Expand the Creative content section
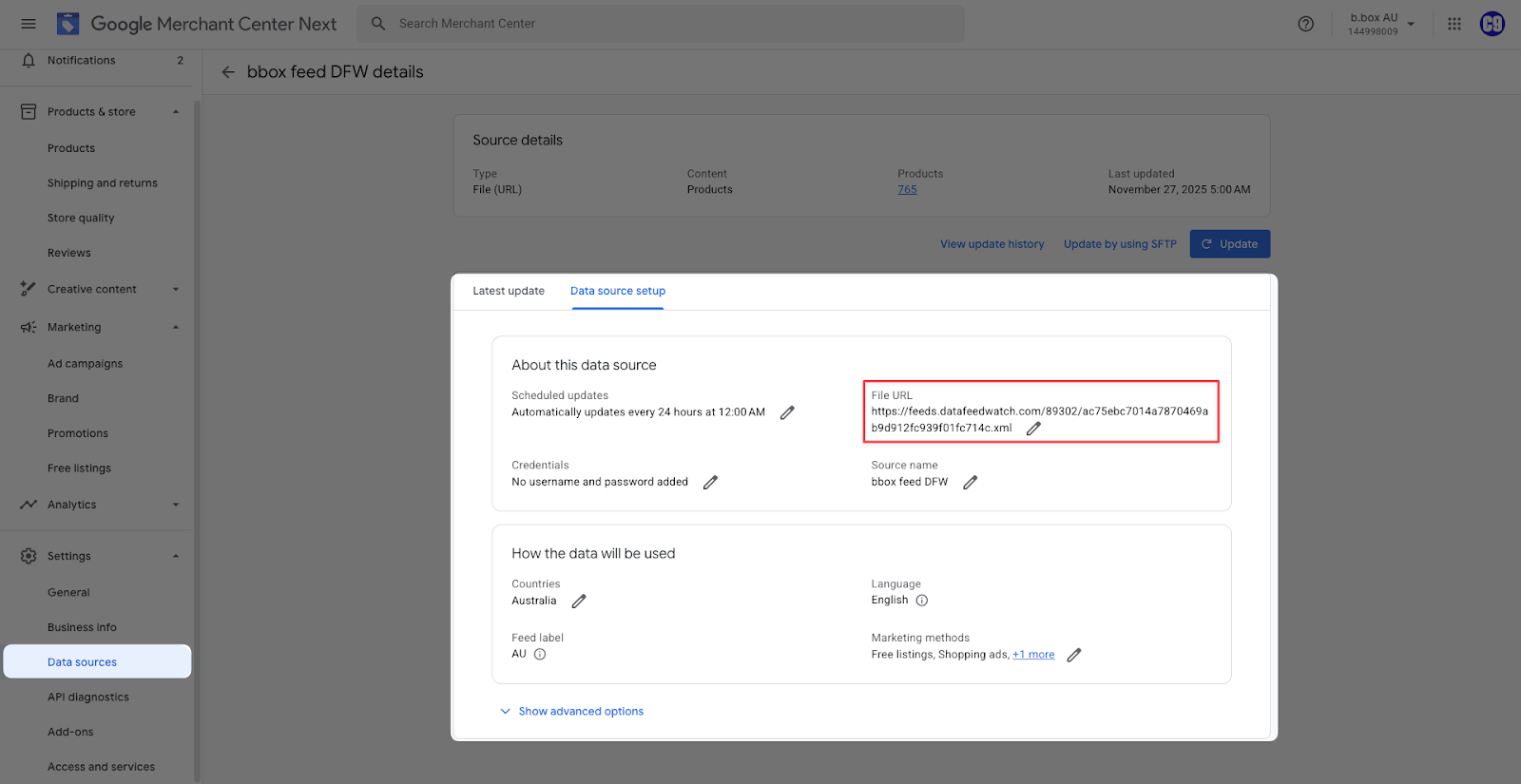This screenshot has height=784, width=1521. coord(176,290)
